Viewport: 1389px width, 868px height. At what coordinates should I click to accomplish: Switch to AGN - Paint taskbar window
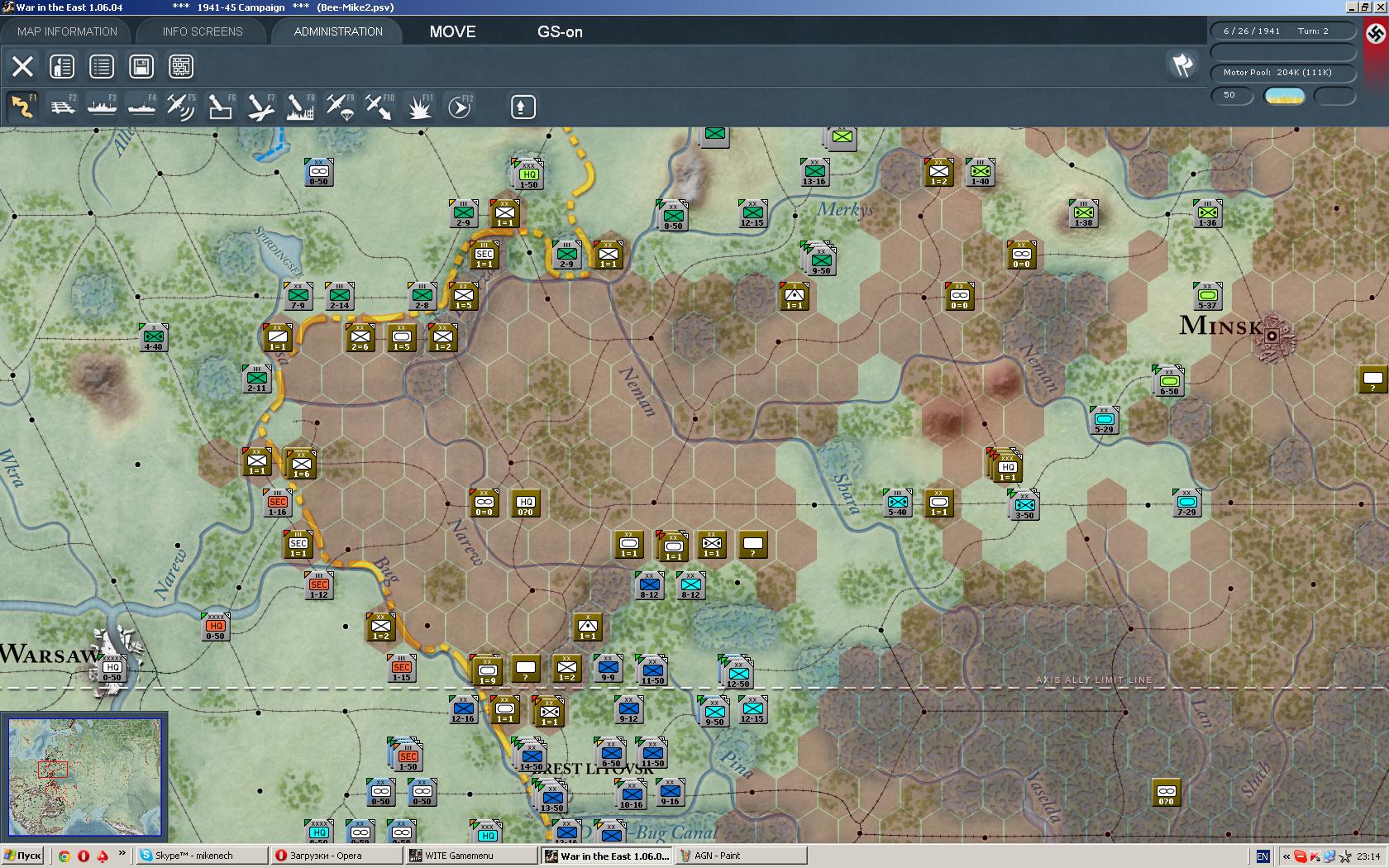coord(741,856)
